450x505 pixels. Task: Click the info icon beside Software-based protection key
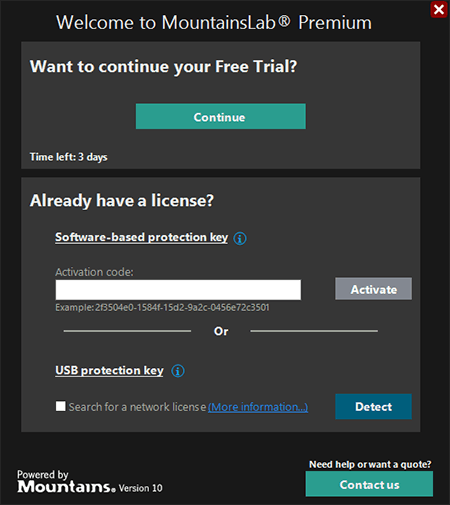[x=240, y=238]
